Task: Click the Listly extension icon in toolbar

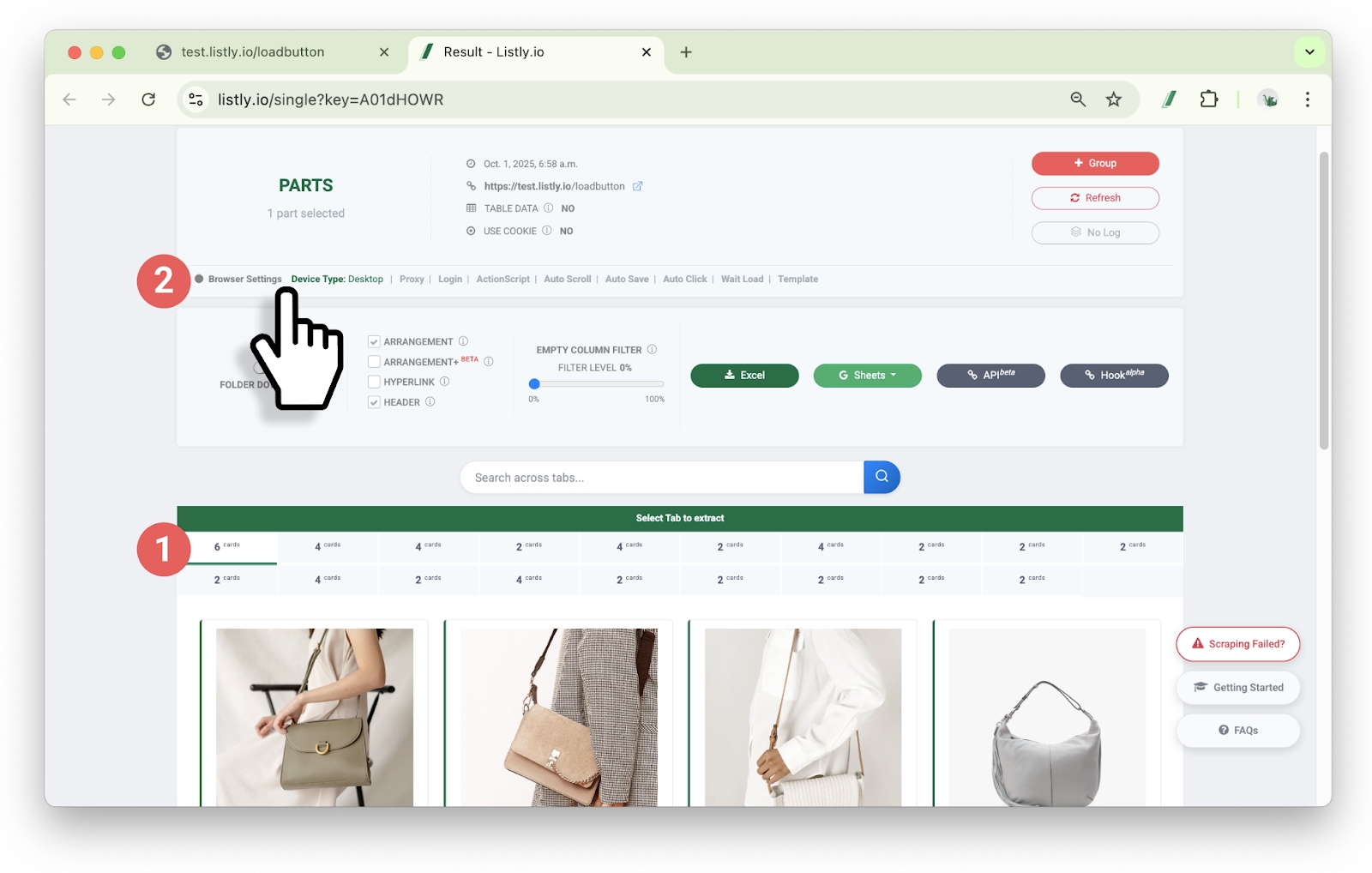Action: [x=1169, y=99]
